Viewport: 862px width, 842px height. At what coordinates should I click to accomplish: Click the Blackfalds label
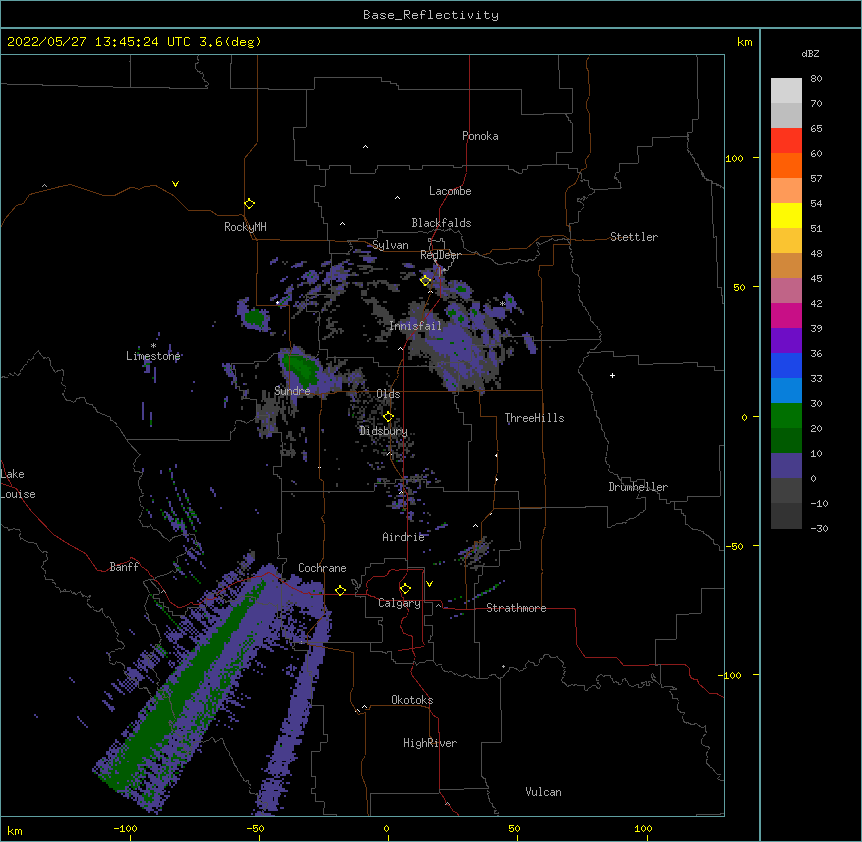click(441, 223)
